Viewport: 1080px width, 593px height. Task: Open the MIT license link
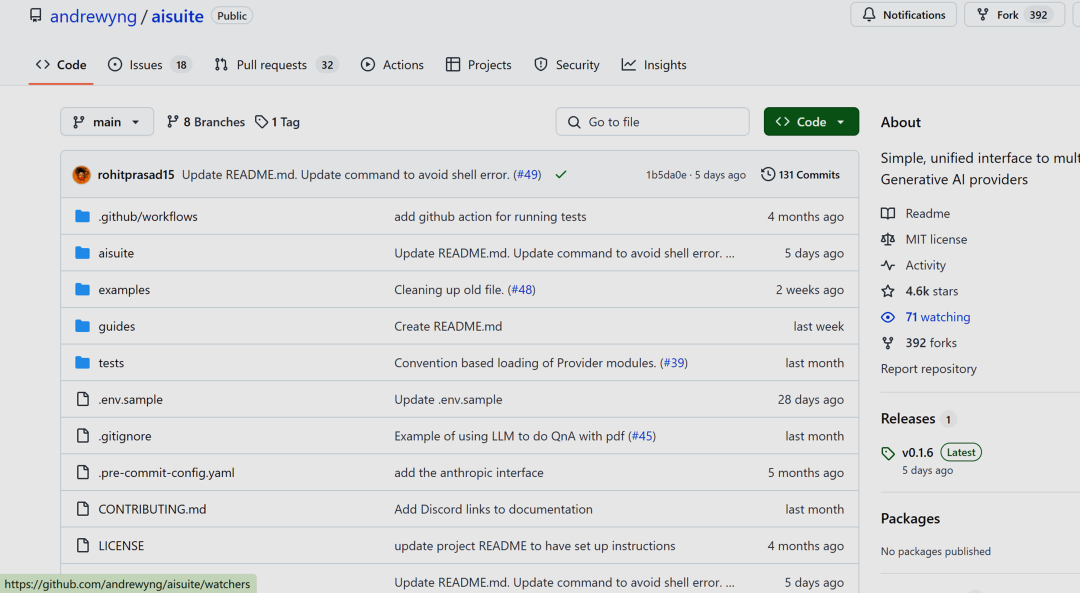(x=924, y=239)
